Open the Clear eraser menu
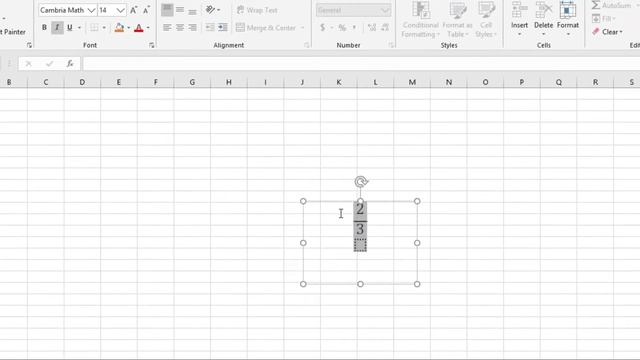Screen dimensions: 640x360 pos(607,32)
